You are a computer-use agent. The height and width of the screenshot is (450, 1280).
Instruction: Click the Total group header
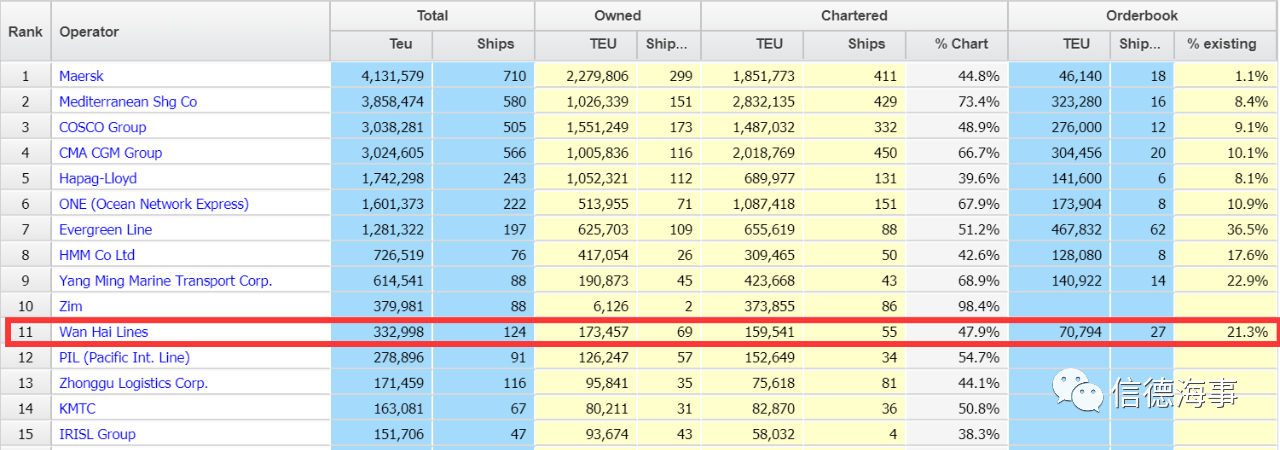click(432, 16)
